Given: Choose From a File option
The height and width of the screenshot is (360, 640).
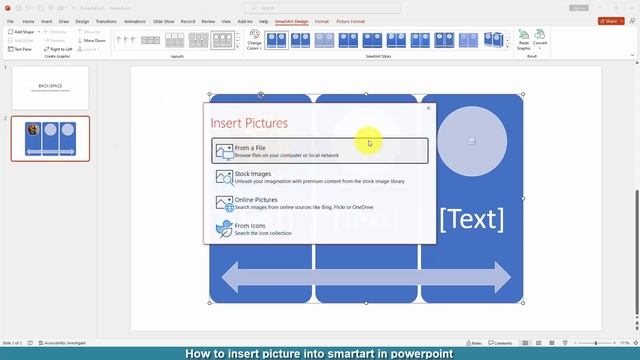Looking at the screenshot, I should (320, 151).
